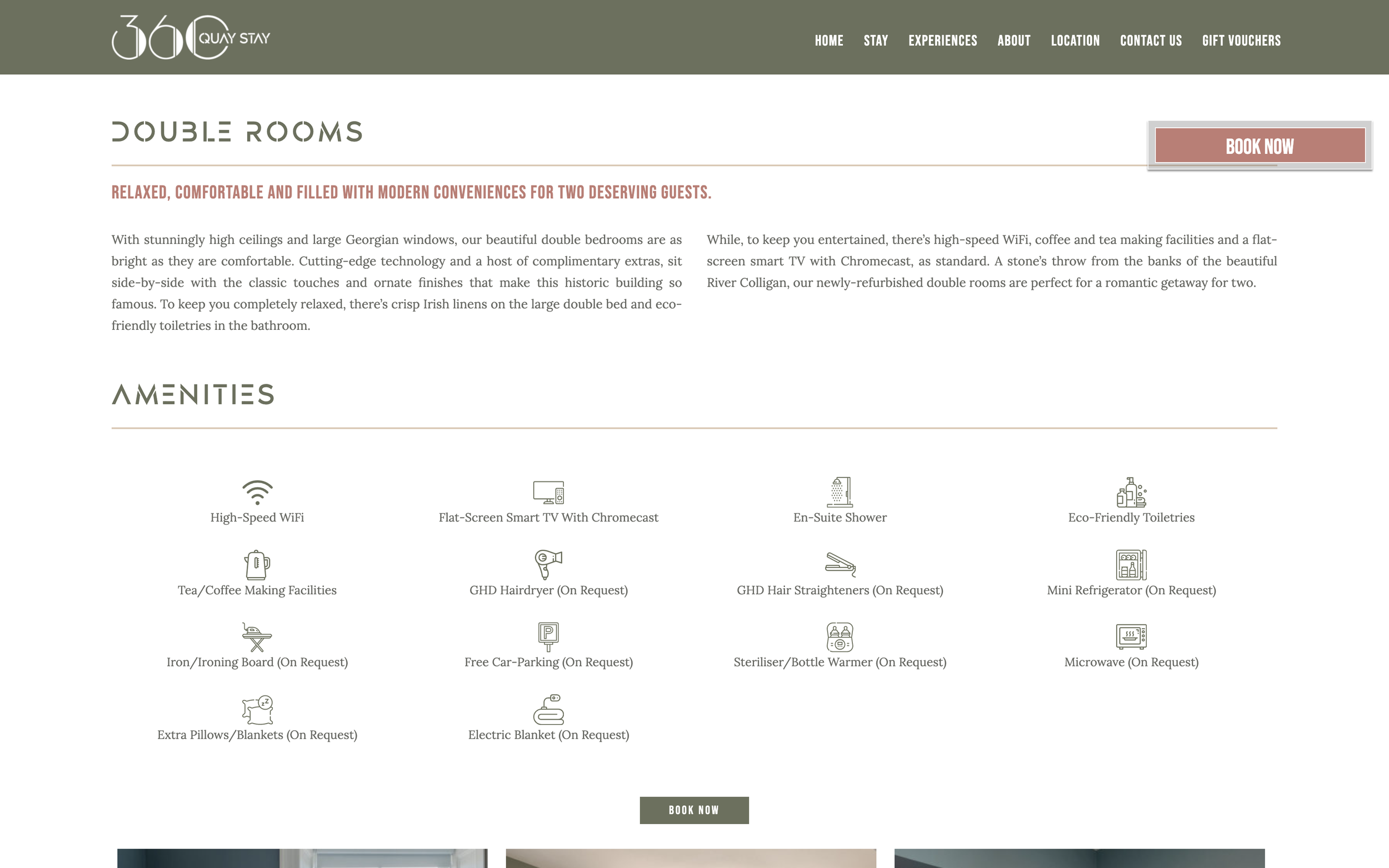Click 'Steriliser/Bottle Warmer (On Request)' label
This screenshot has height=868, width=1389.
click(840, 662)
